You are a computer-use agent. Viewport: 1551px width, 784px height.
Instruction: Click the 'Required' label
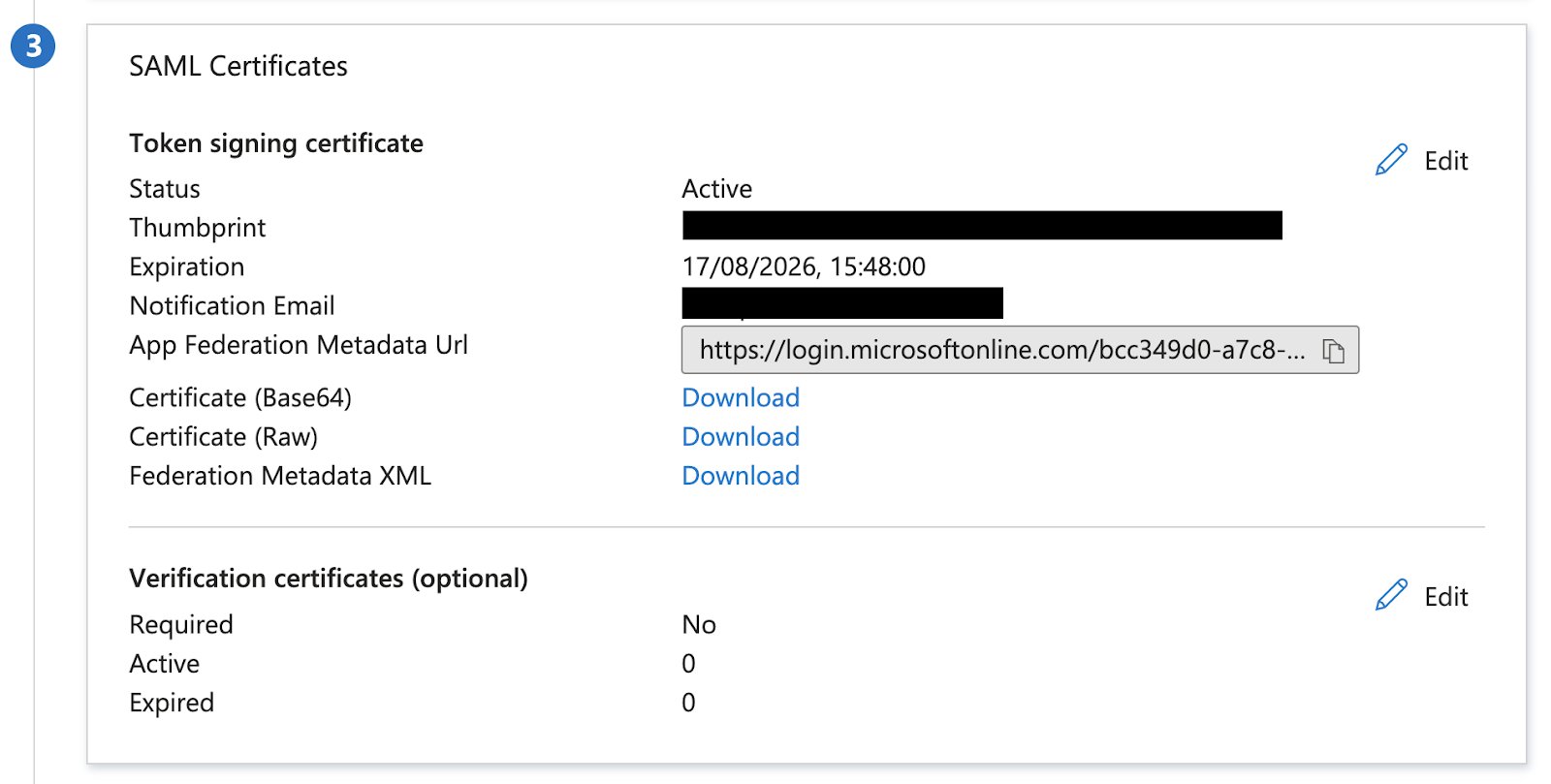(x=181, y=625)
